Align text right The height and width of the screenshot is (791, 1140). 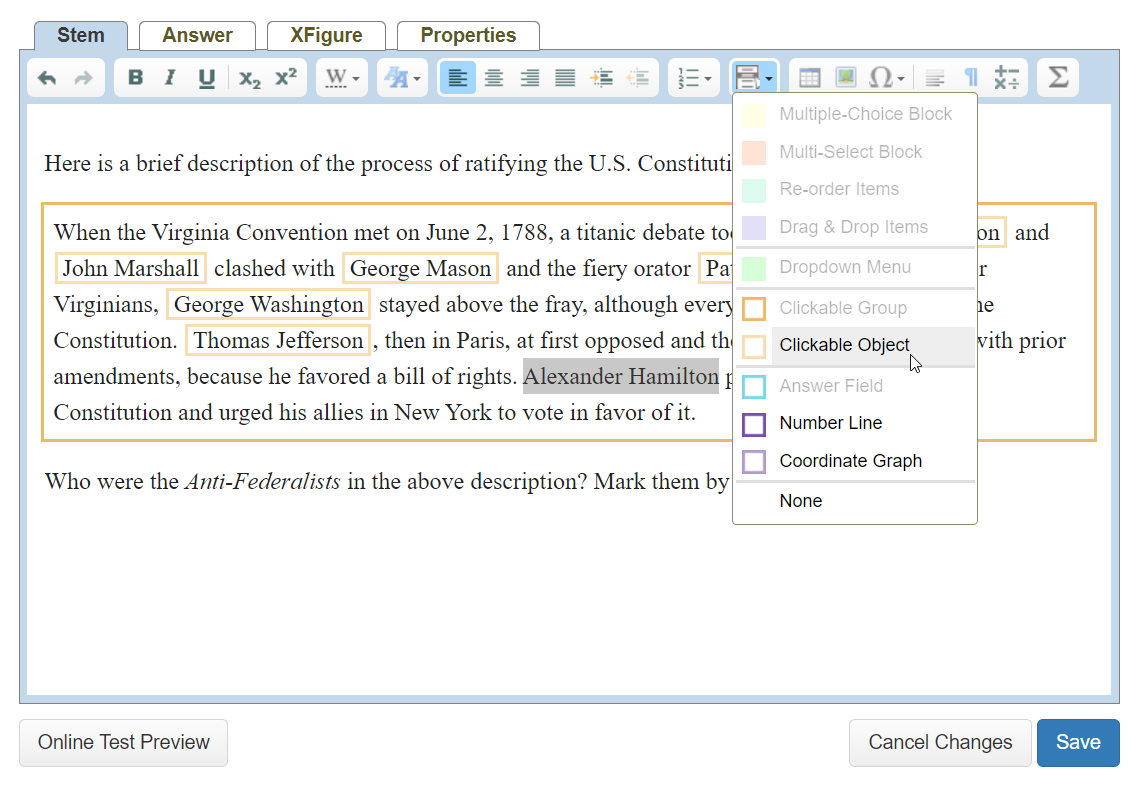529,78
